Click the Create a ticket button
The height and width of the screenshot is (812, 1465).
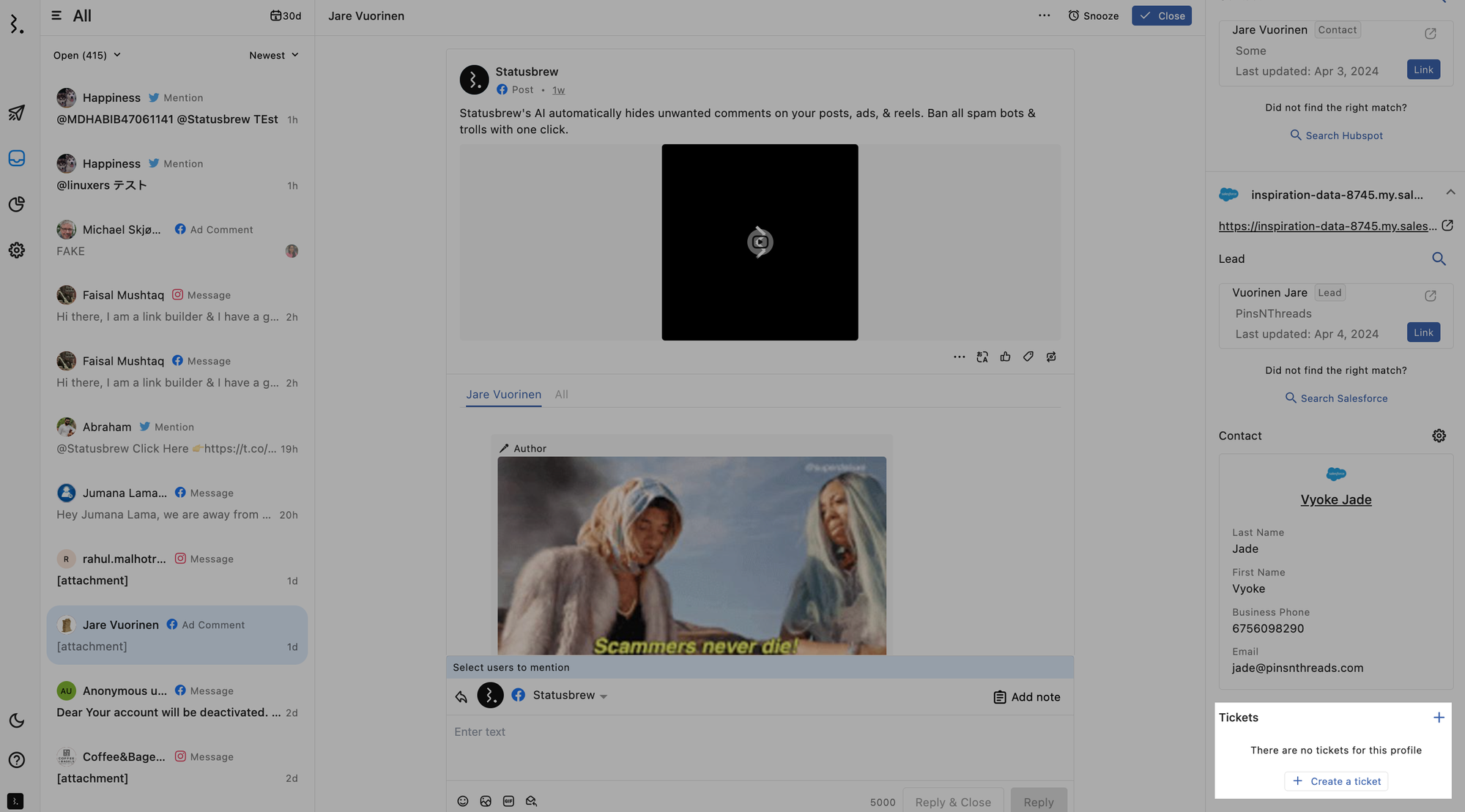(1336, 781)
